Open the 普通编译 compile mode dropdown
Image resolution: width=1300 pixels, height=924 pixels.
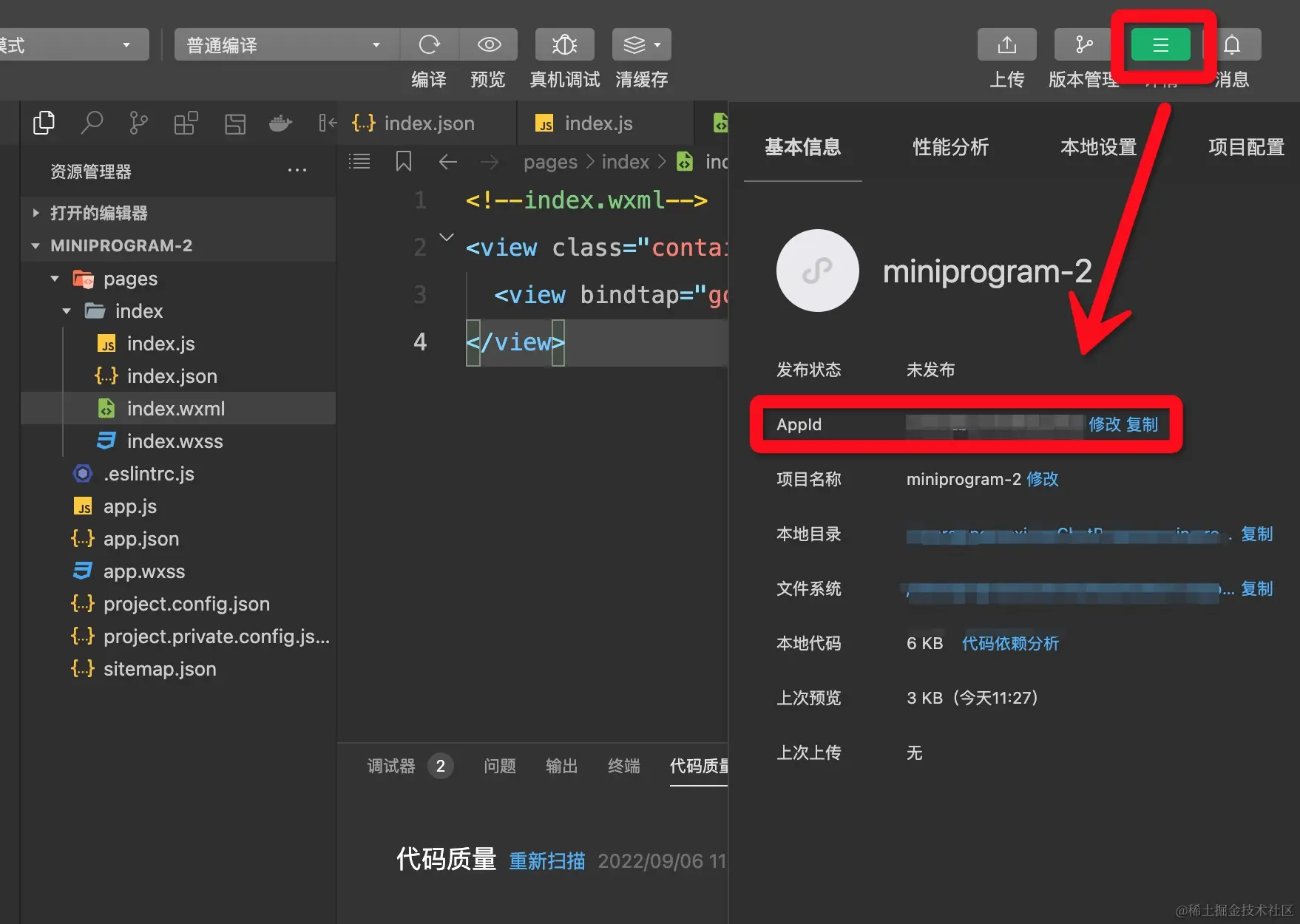coord(286,45)
